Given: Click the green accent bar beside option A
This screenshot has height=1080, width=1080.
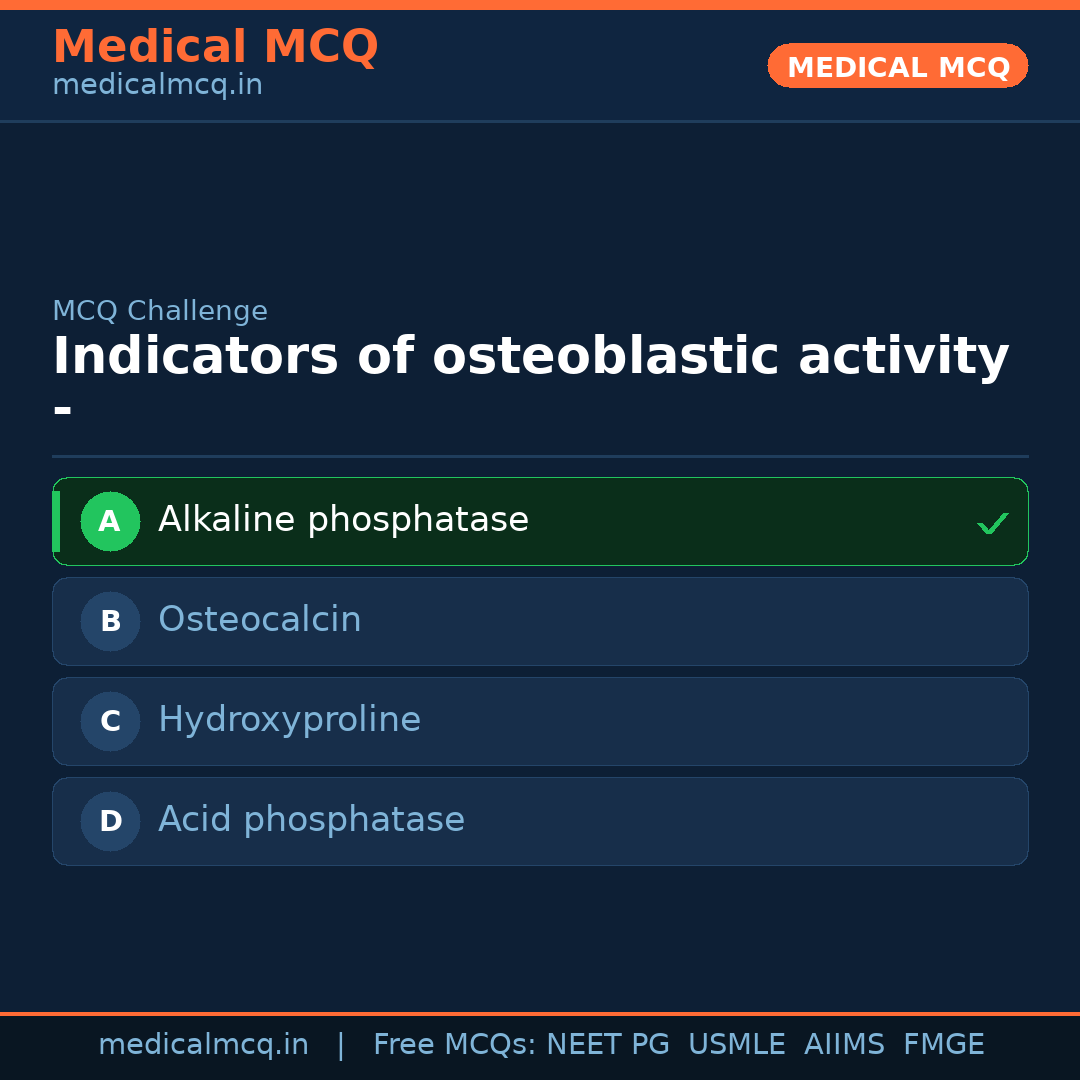Looking at the screenshot, I should [x=55, y=521].
